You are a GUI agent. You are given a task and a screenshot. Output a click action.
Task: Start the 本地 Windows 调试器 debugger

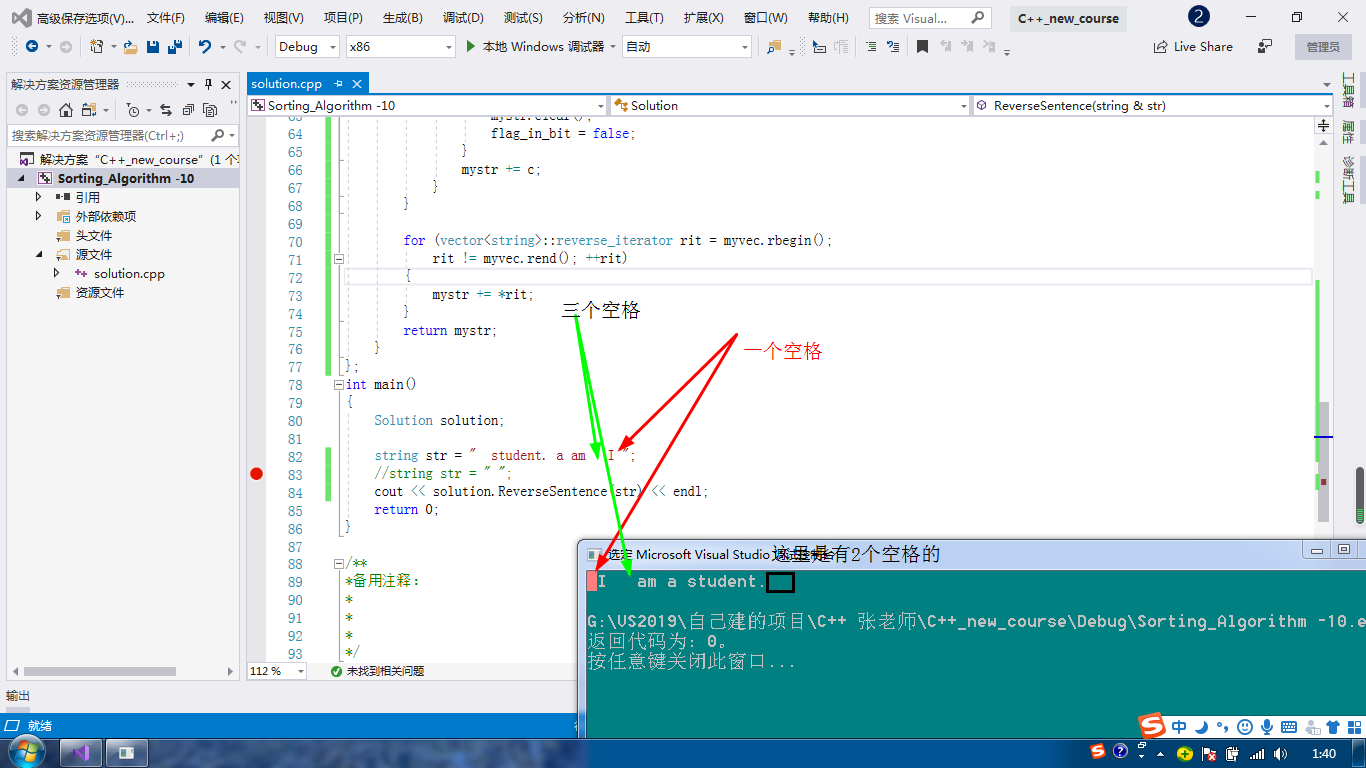point(535,47)
